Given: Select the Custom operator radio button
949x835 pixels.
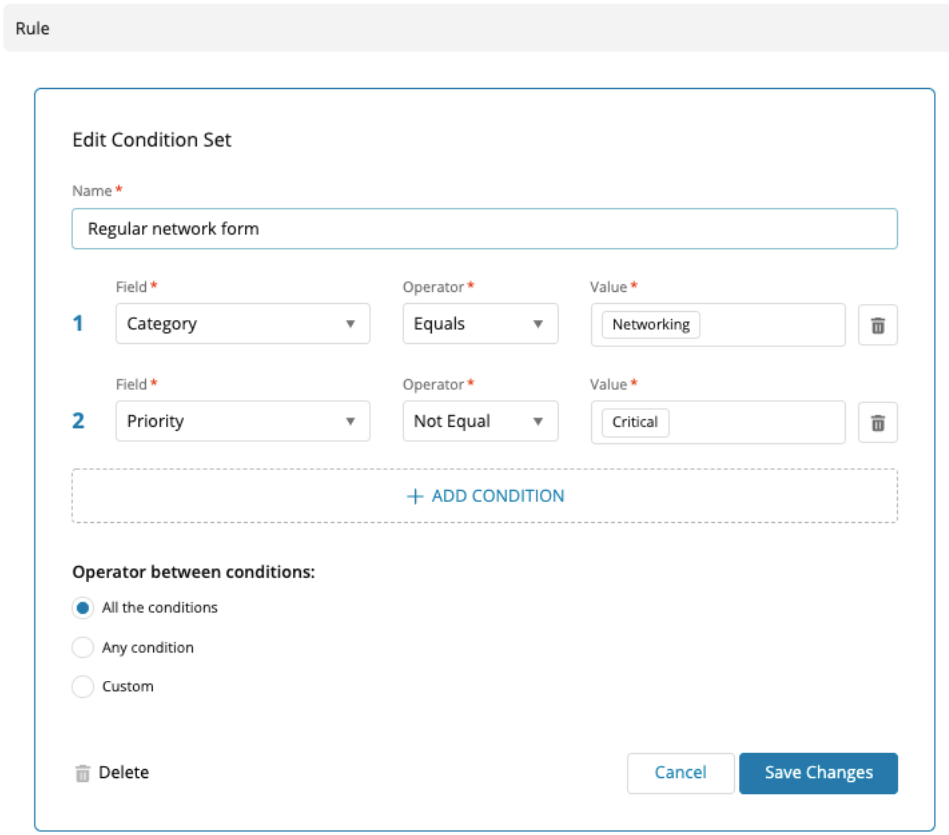Looking at the screenshot, I should 83,687.
